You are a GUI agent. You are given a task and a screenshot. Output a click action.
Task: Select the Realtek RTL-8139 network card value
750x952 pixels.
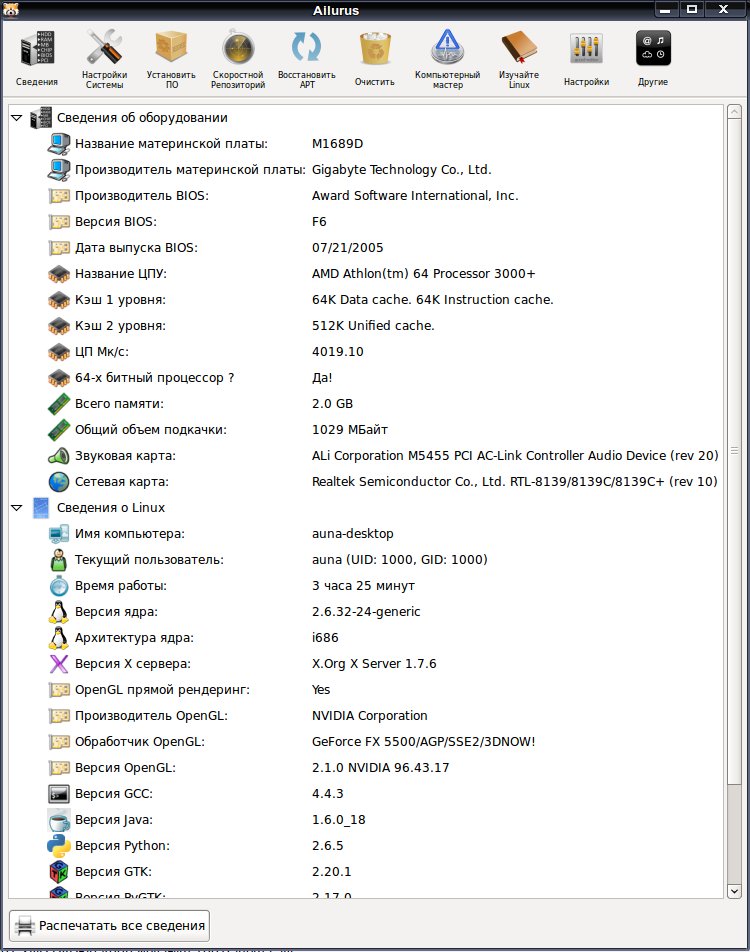coord(514,482)
